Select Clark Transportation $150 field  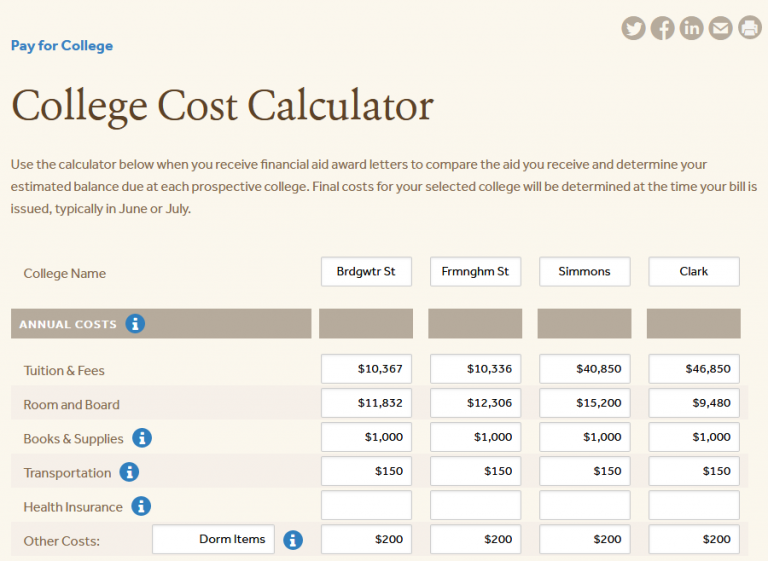click(x=694, y=471)
